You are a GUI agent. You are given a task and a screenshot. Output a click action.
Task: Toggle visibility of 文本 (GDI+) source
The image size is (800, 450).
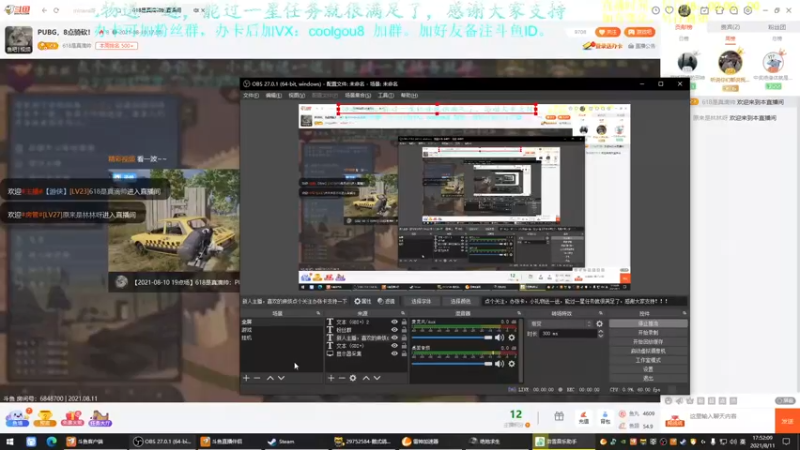point(394,345)
